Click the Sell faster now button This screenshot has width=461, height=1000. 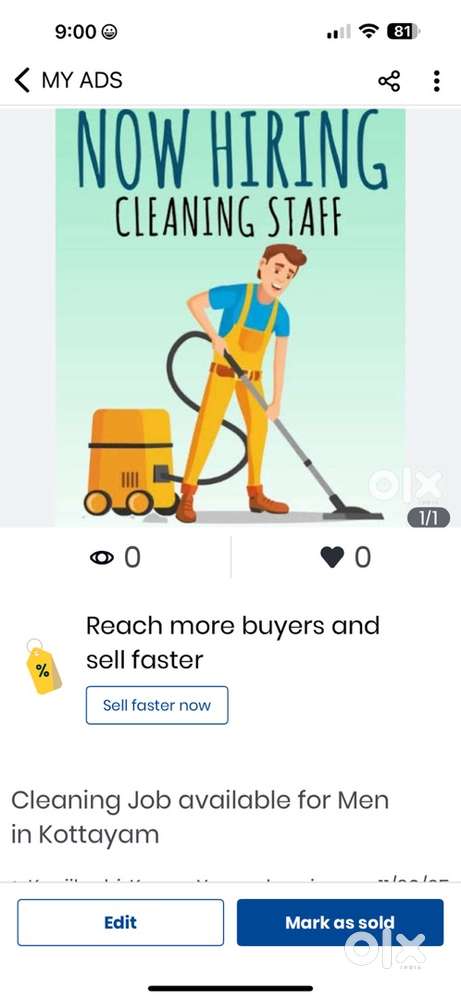click(157, 705)
